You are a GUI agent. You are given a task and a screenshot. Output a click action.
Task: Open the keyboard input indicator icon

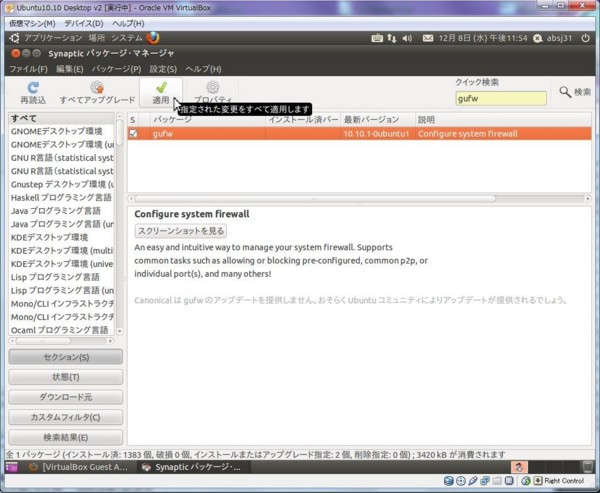[x=377, y=38]
